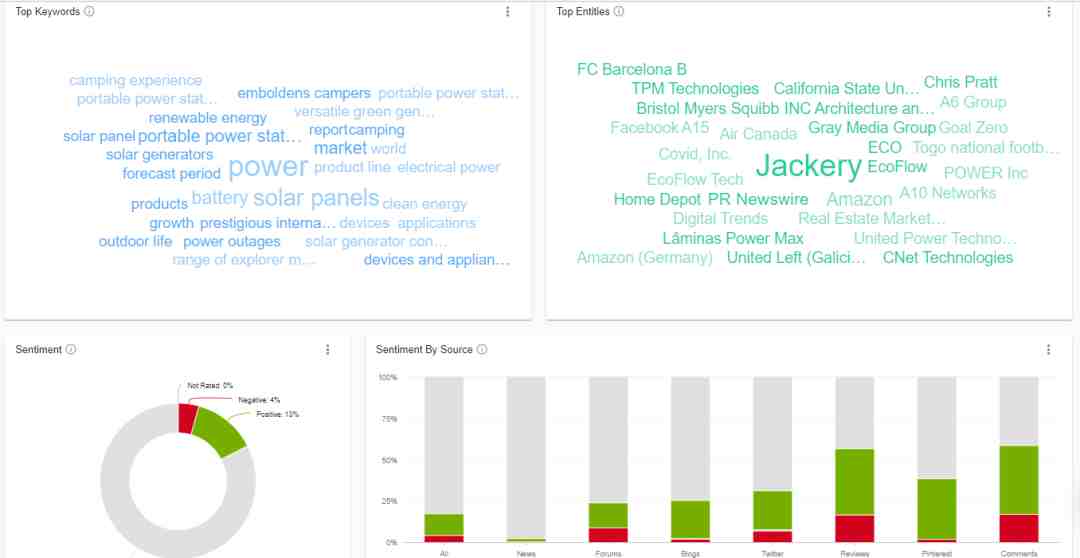Viewport: 1080px width, 558px height.
Task: Choose the 'renewable energy' keyword
Action: (x=207, y=118)
